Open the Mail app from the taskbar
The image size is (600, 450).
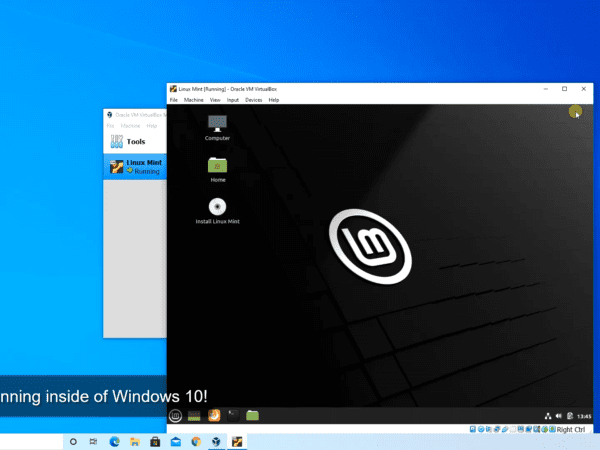176,442
